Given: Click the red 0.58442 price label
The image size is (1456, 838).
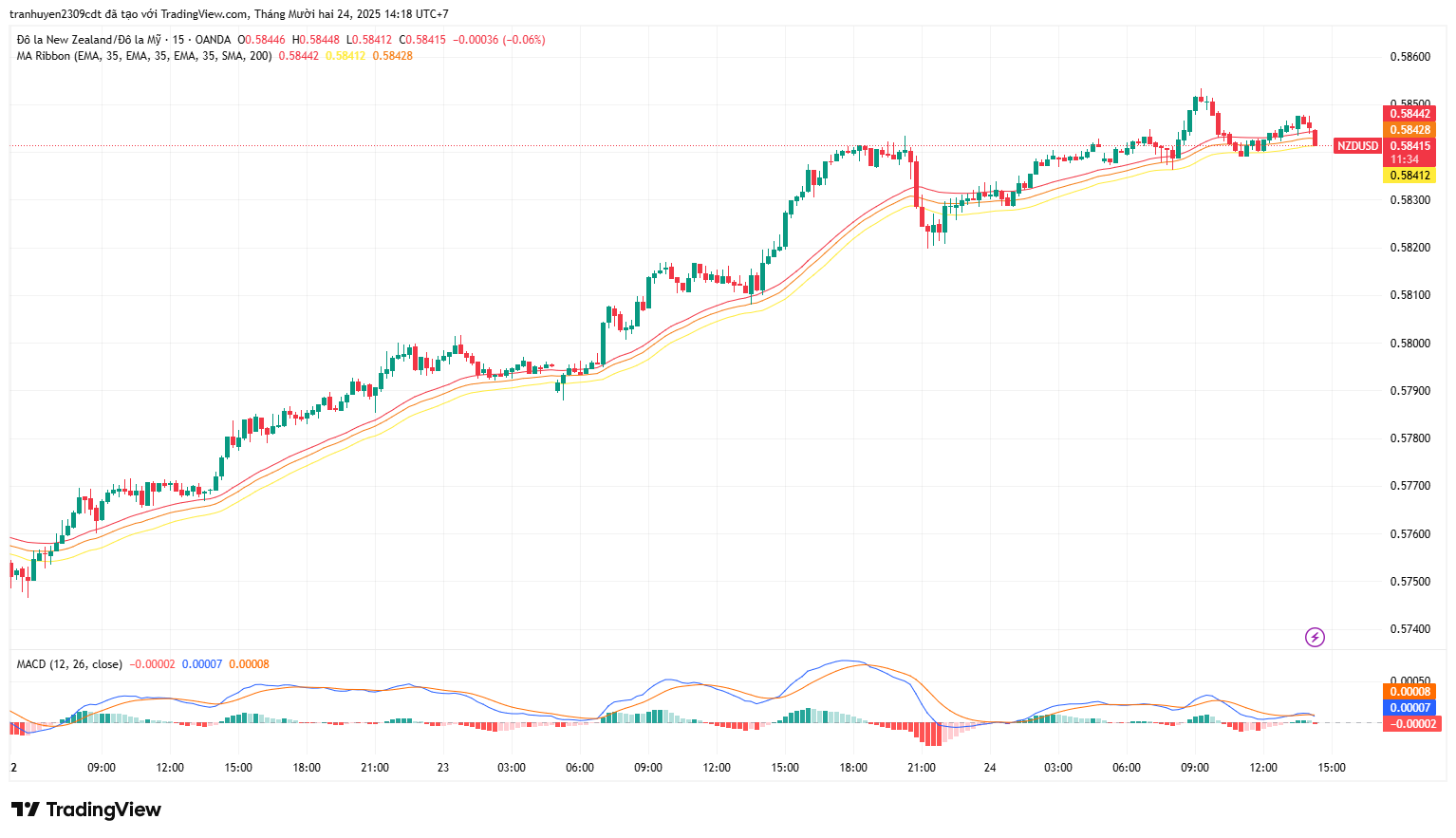Looking at the screenshot, I should [1409, 114].
